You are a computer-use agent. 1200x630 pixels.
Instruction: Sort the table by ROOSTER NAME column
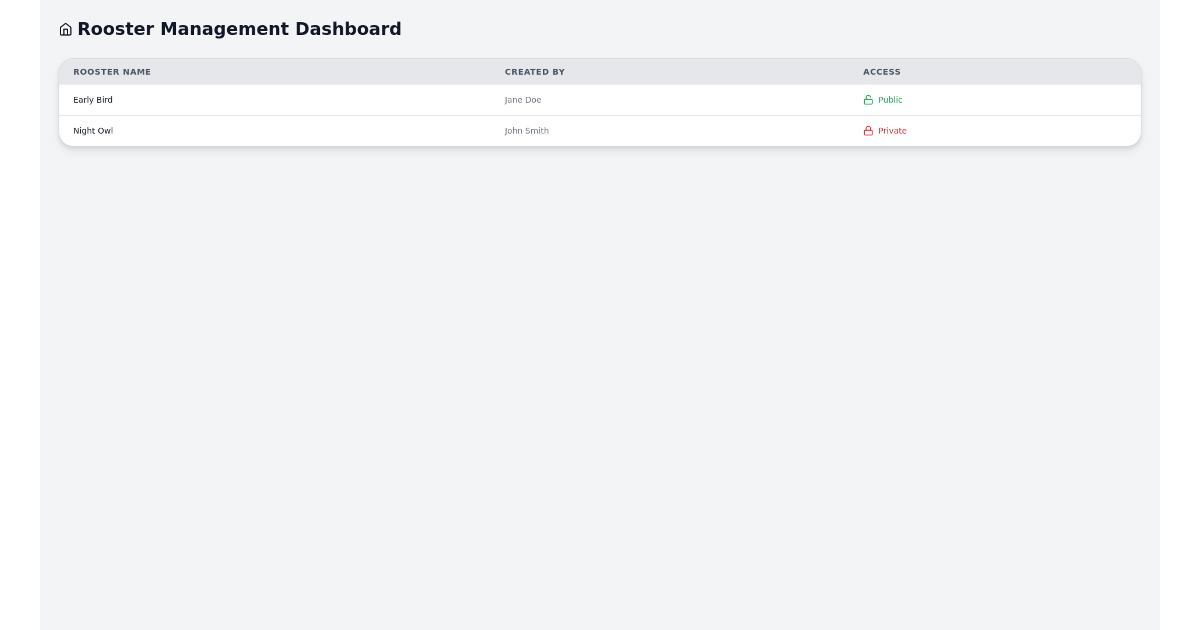coord(111,71)
